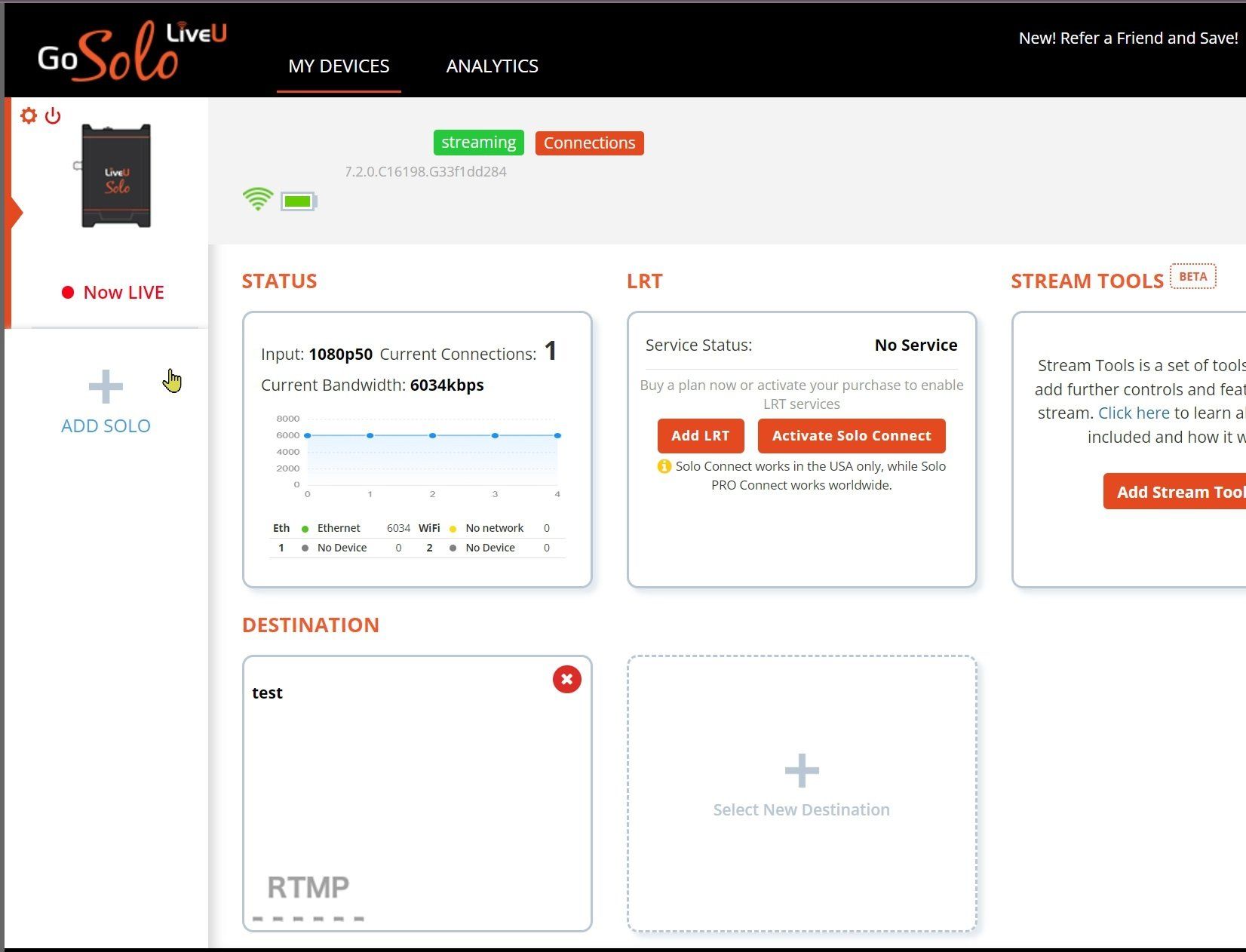
Task: Click the gray status dot in modem row 2
Action: (x=453, y=548)
